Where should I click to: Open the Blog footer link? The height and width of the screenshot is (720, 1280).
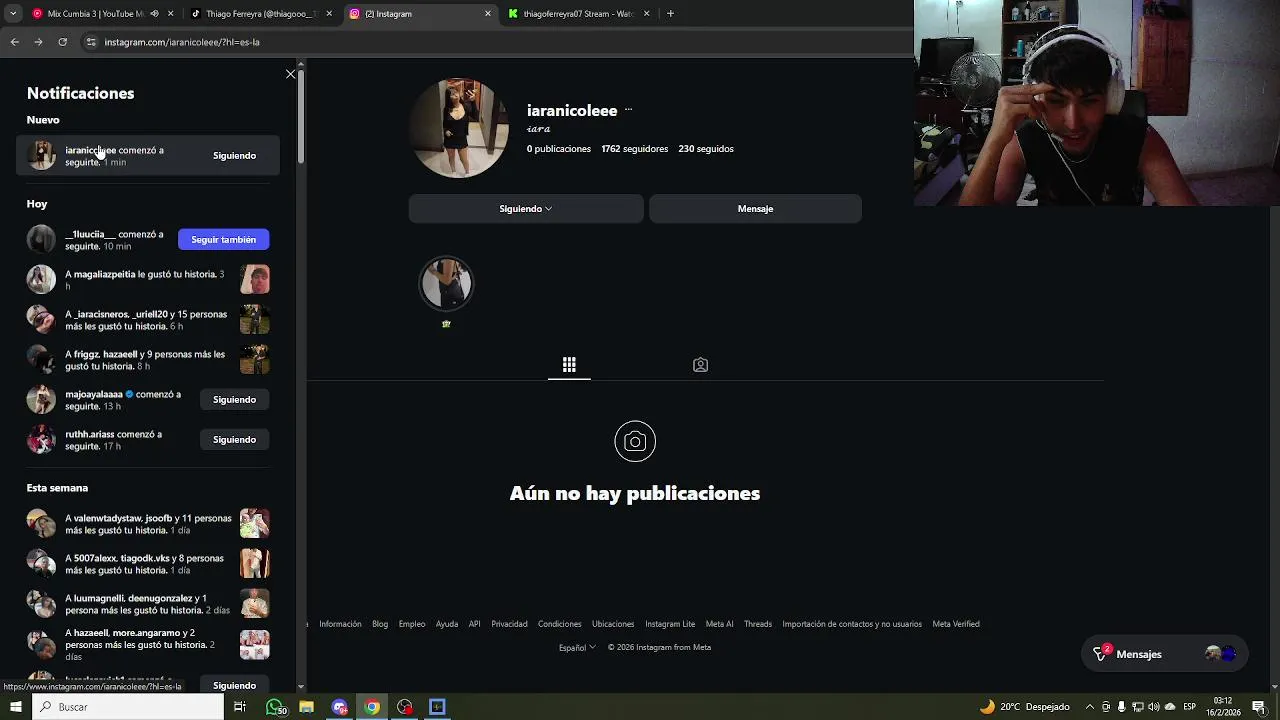pos(380,624)
